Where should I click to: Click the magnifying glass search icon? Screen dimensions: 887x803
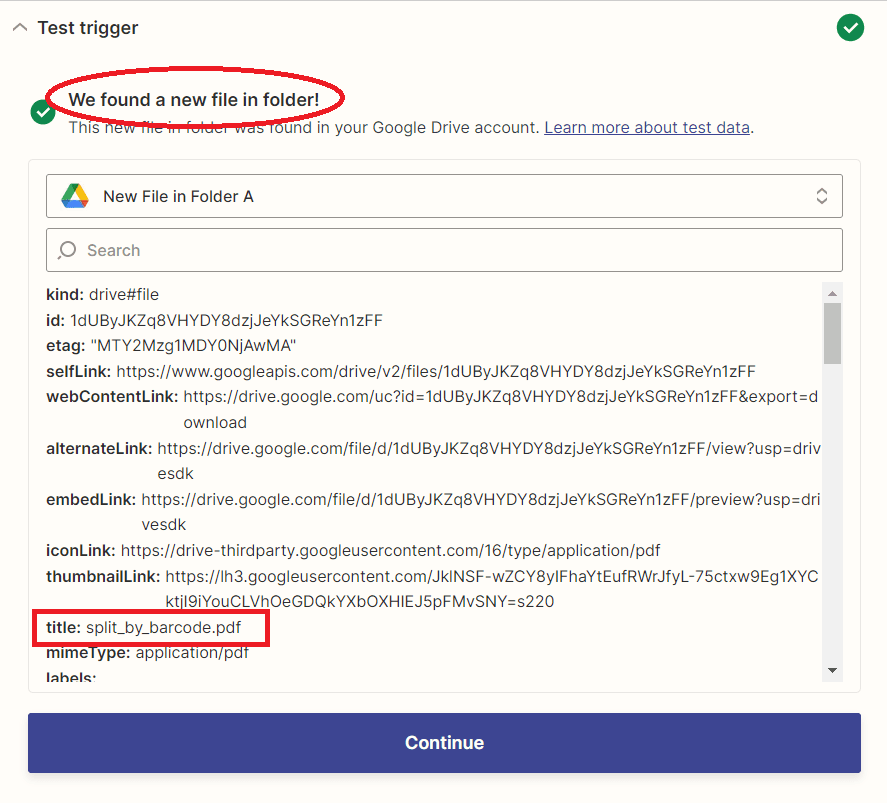[67, 249]
